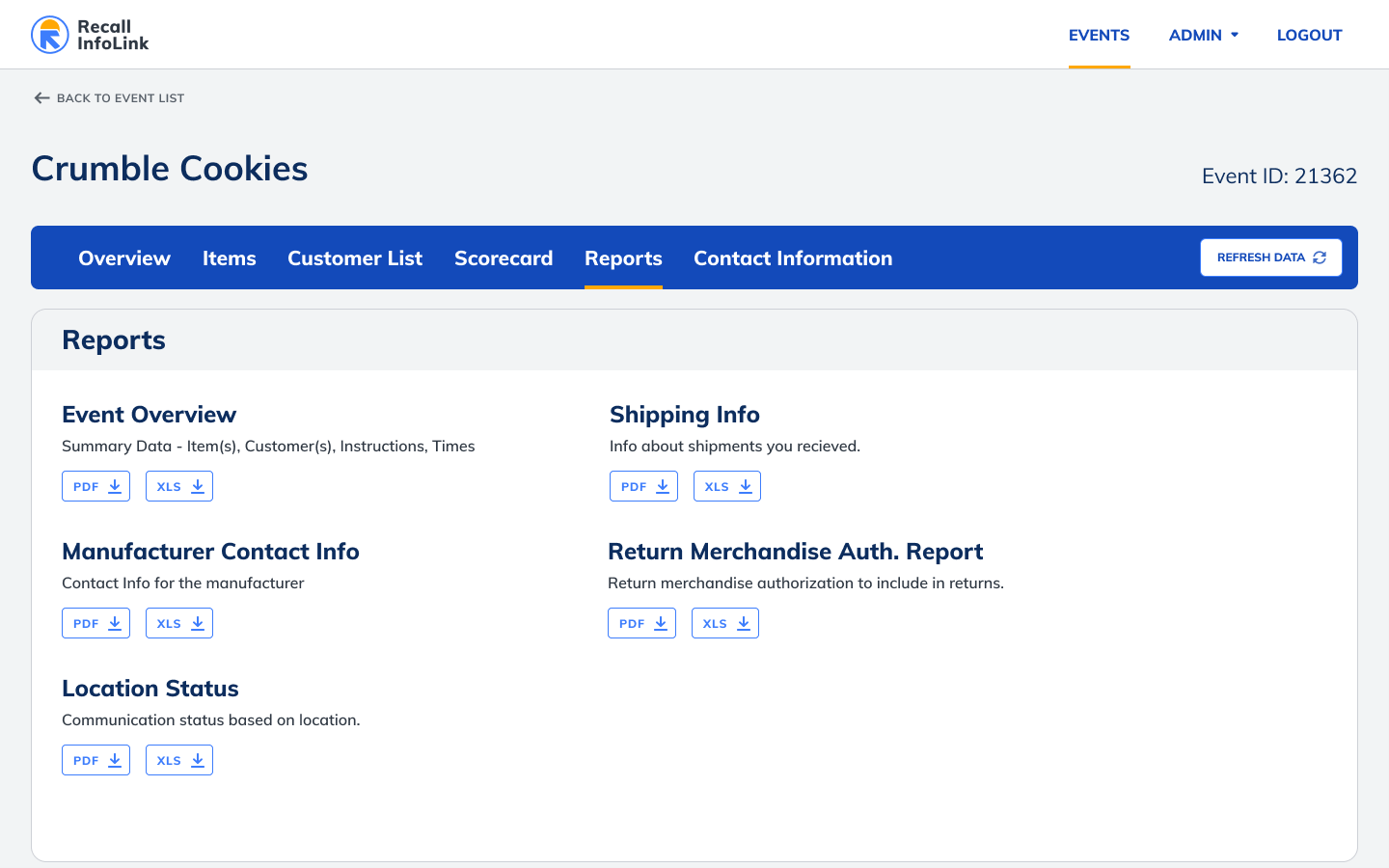Screen dimensions: 1389x868
Task: Download Event Overview as PDF
Action: [95, 486]
